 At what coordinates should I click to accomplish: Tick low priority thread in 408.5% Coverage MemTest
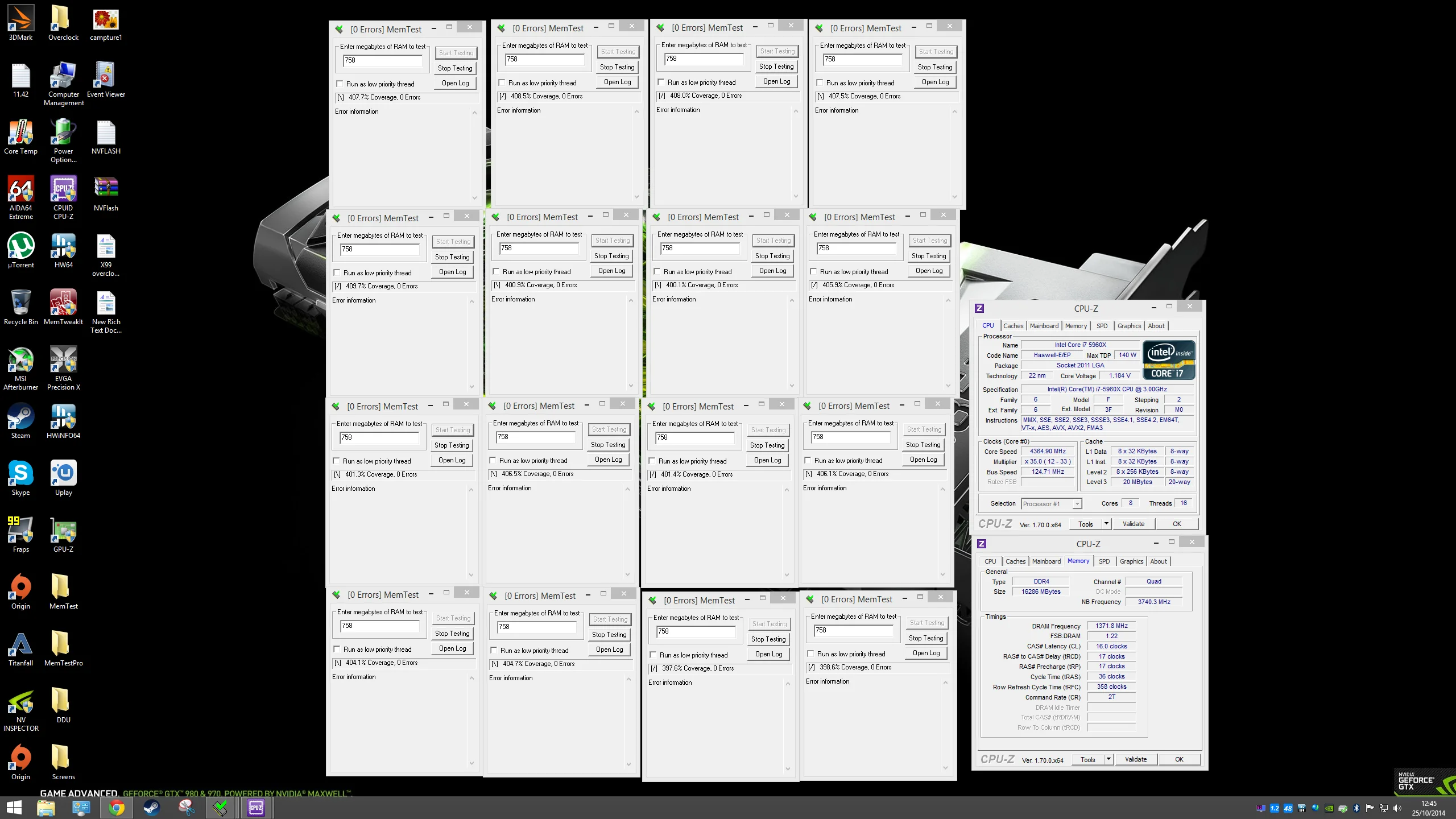click(502, 83)
